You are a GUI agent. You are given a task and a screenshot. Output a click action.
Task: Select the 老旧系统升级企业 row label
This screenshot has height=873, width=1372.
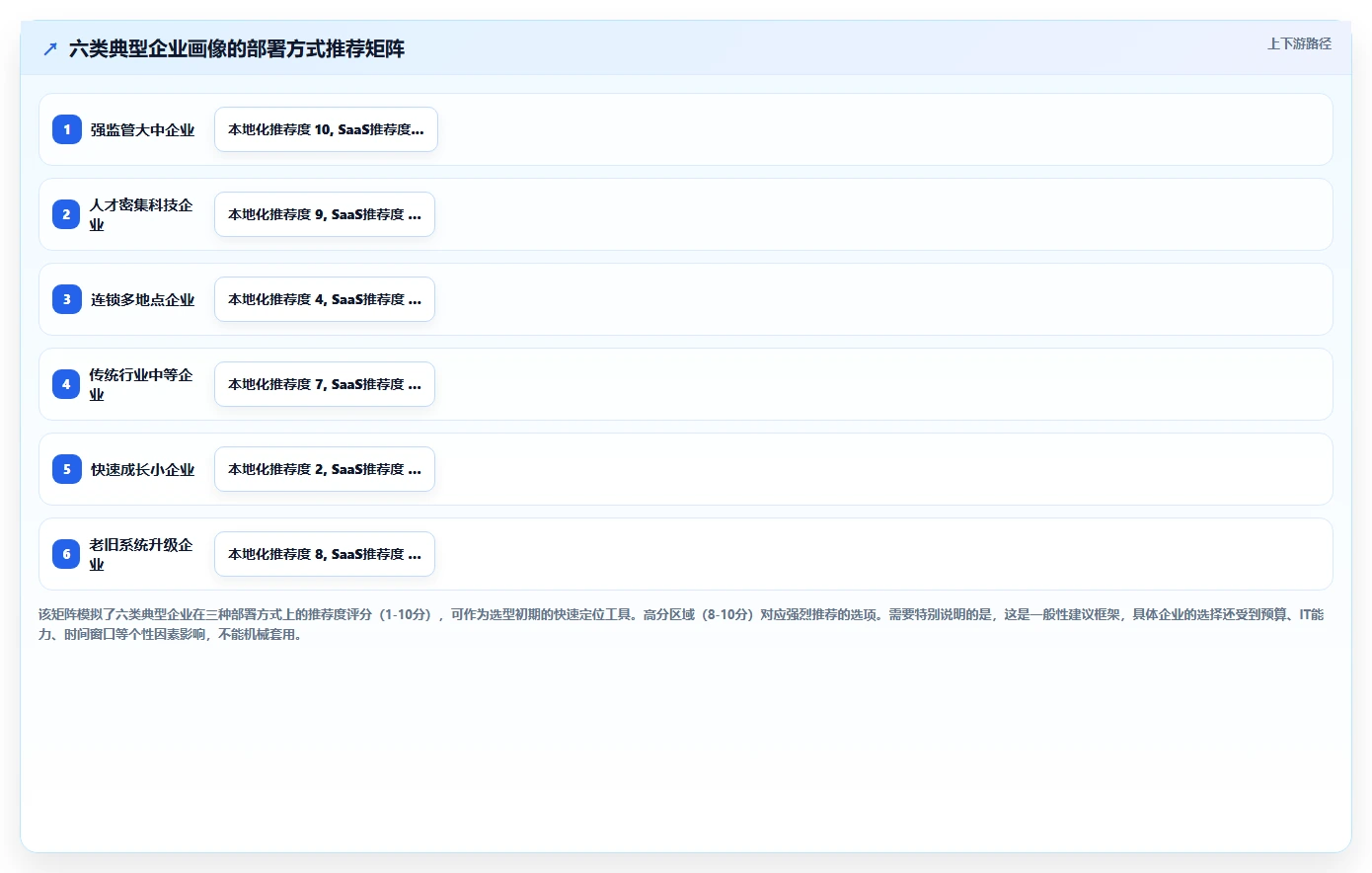coord(141,554)
